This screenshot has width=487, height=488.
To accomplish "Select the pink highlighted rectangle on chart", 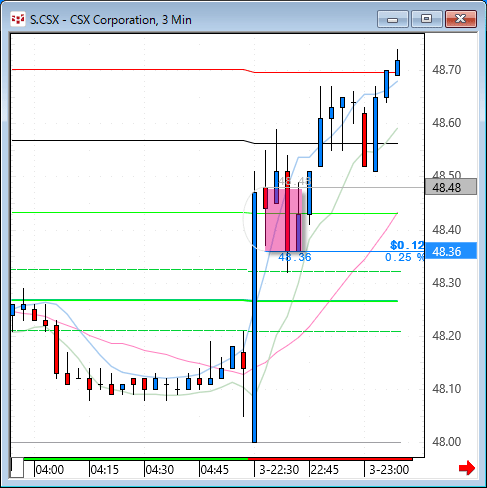I will [x=283, y=220].
